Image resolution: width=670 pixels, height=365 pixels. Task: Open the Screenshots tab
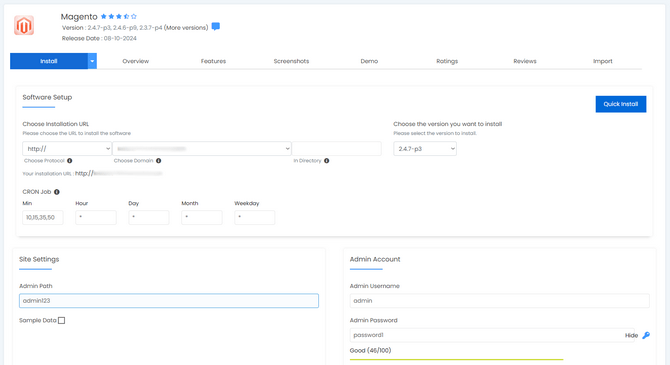tap(291, 61)
